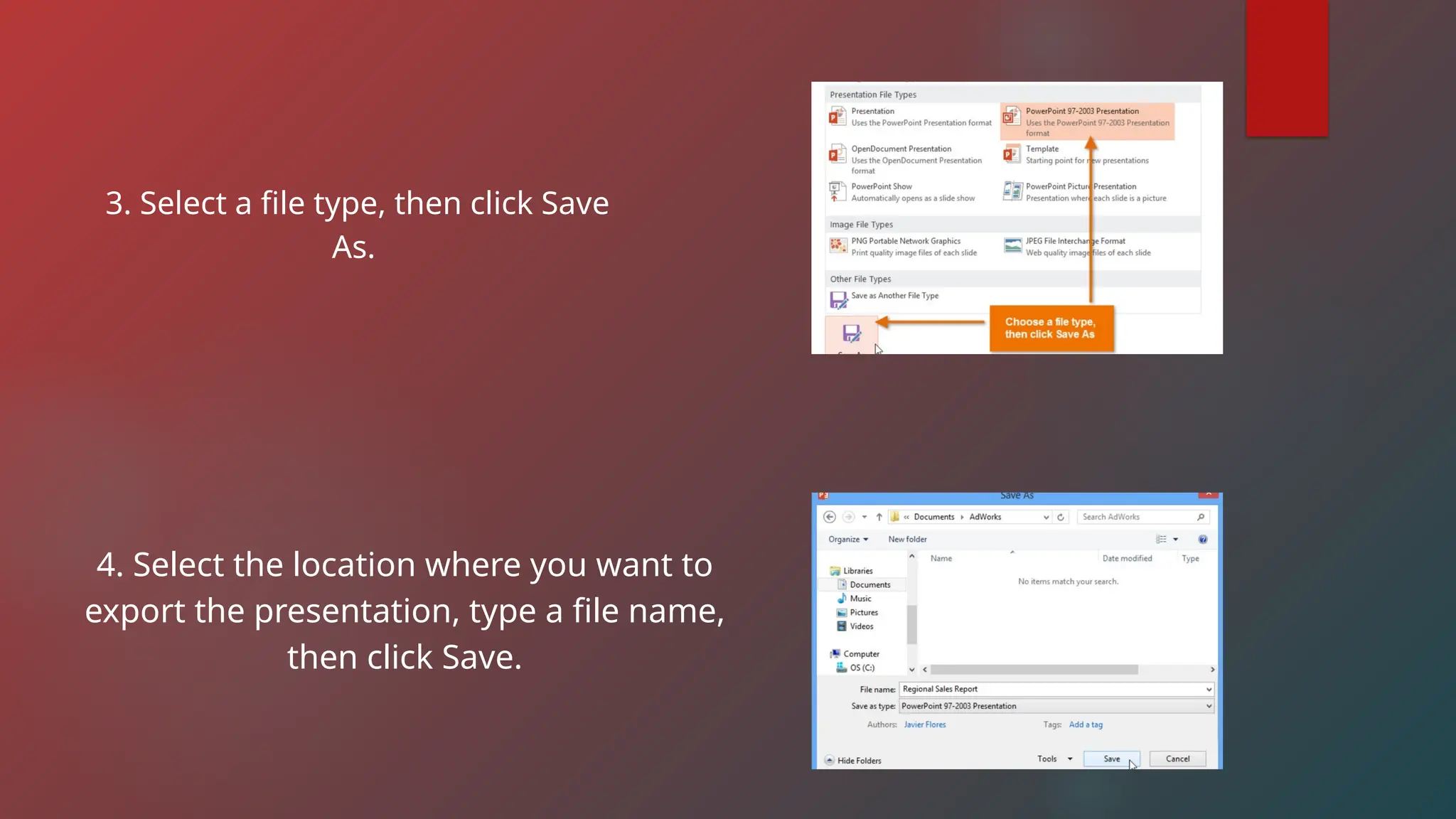Expand the File name dropdown arrow
This screenshot has height=819, width=1456.
(x=1209, y=689)
